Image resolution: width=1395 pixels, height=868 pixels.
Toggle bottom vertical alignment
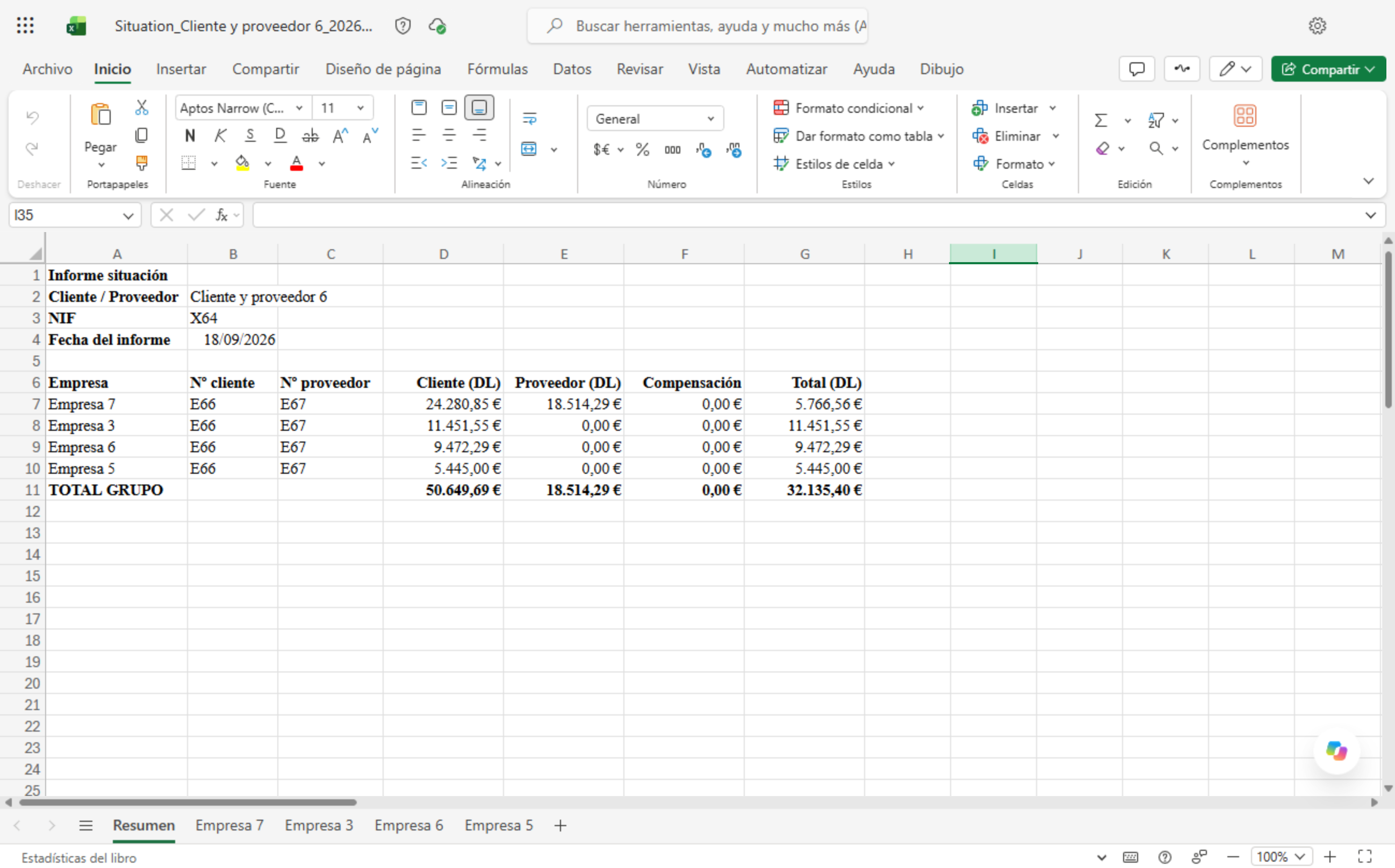point(479,107)
